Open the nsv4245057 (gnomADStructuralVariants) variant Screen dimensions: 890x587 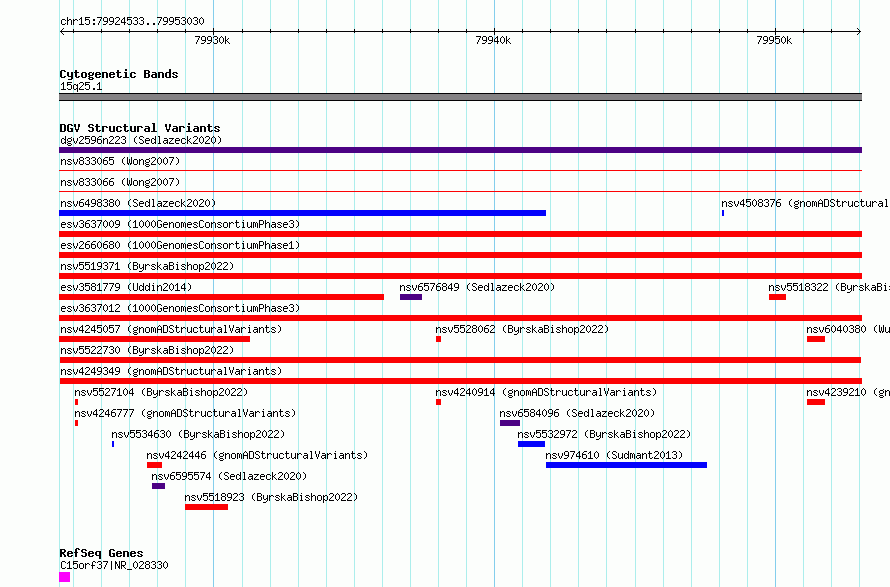click(171, 329)
